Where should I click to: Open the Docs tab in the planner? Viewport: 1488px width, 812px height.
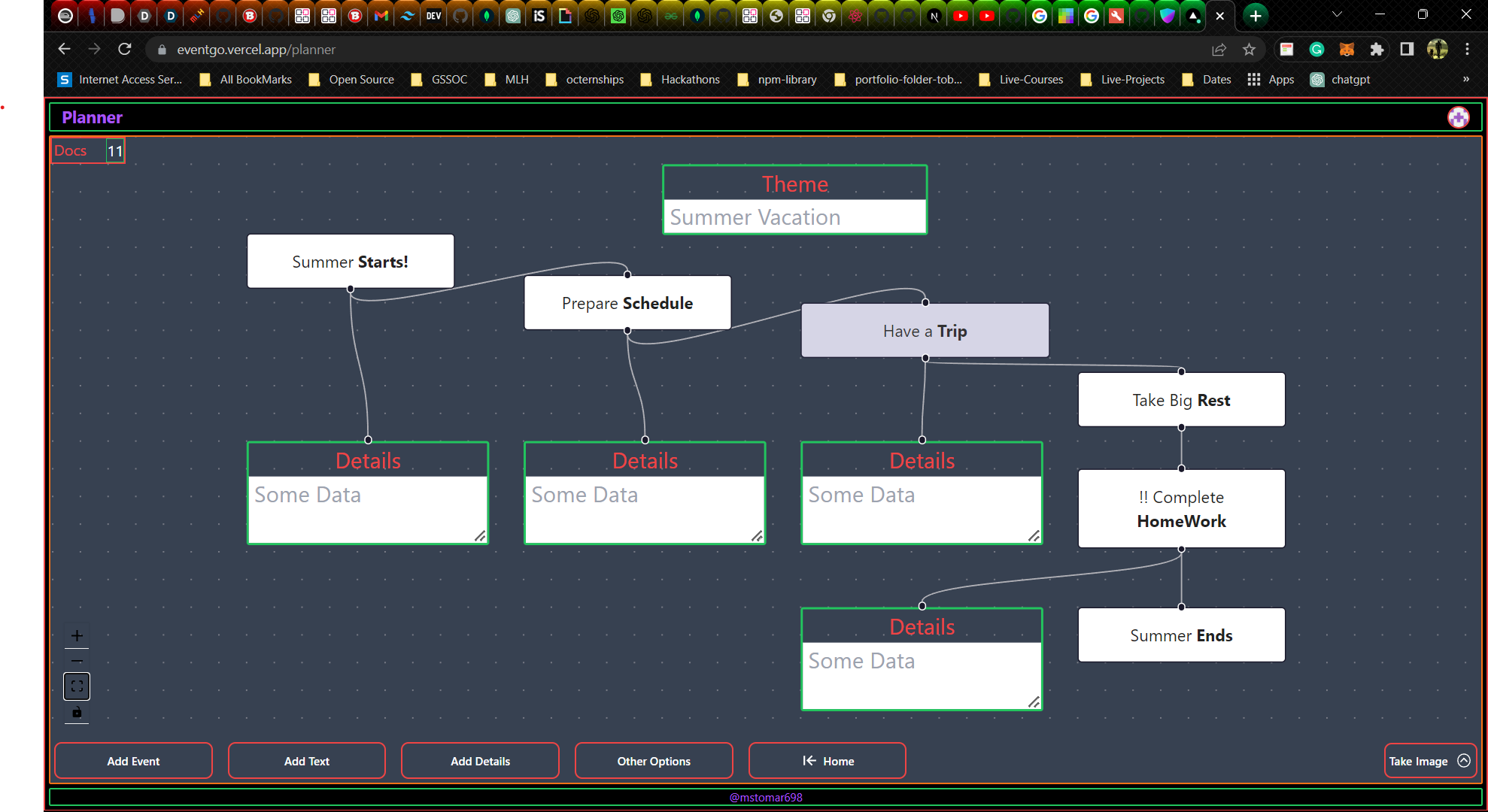click(71, 150)
